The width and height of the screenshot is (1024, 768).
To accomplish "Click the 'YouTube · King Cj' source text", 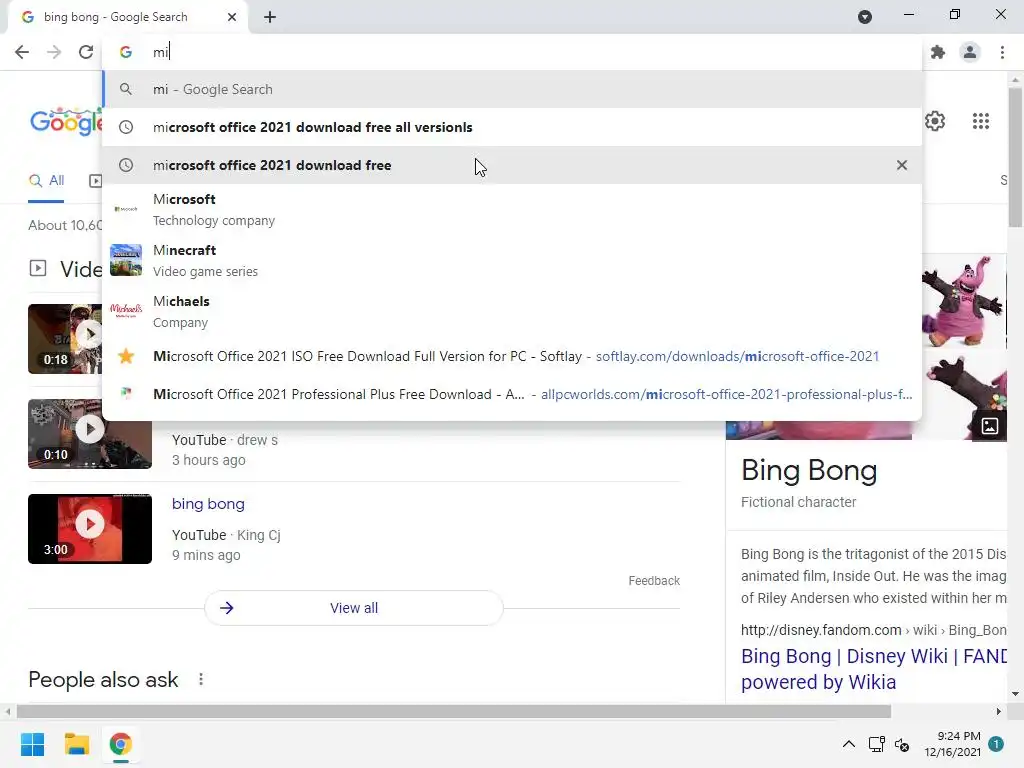I will (226, 536).
